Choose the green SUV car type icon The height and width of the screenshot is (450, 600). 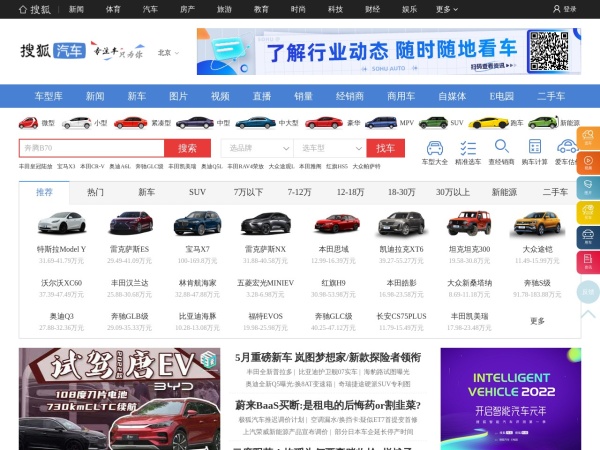(432, 123)
